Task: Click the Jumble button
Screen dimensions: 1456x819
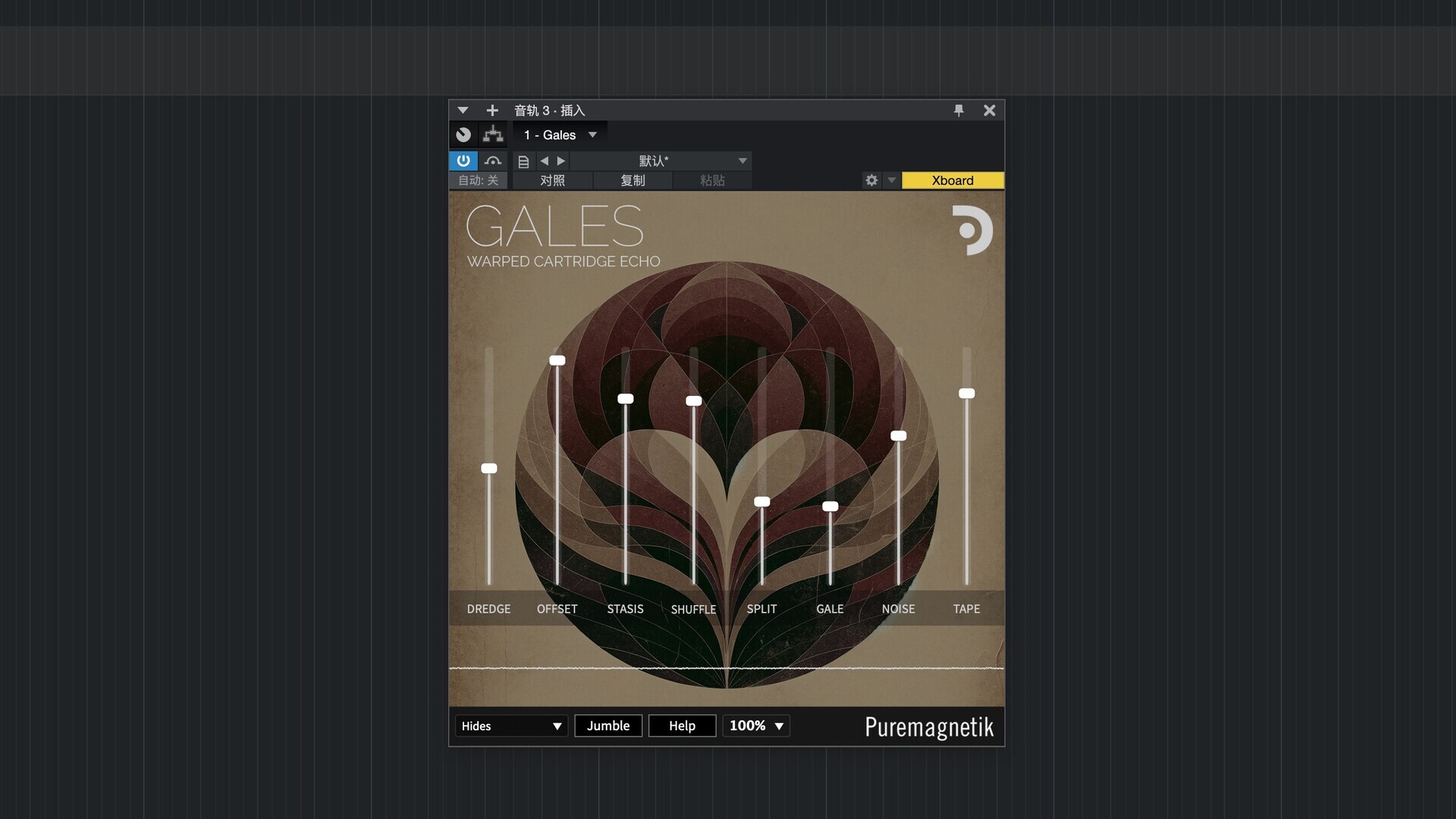Action: click(608, 726)
